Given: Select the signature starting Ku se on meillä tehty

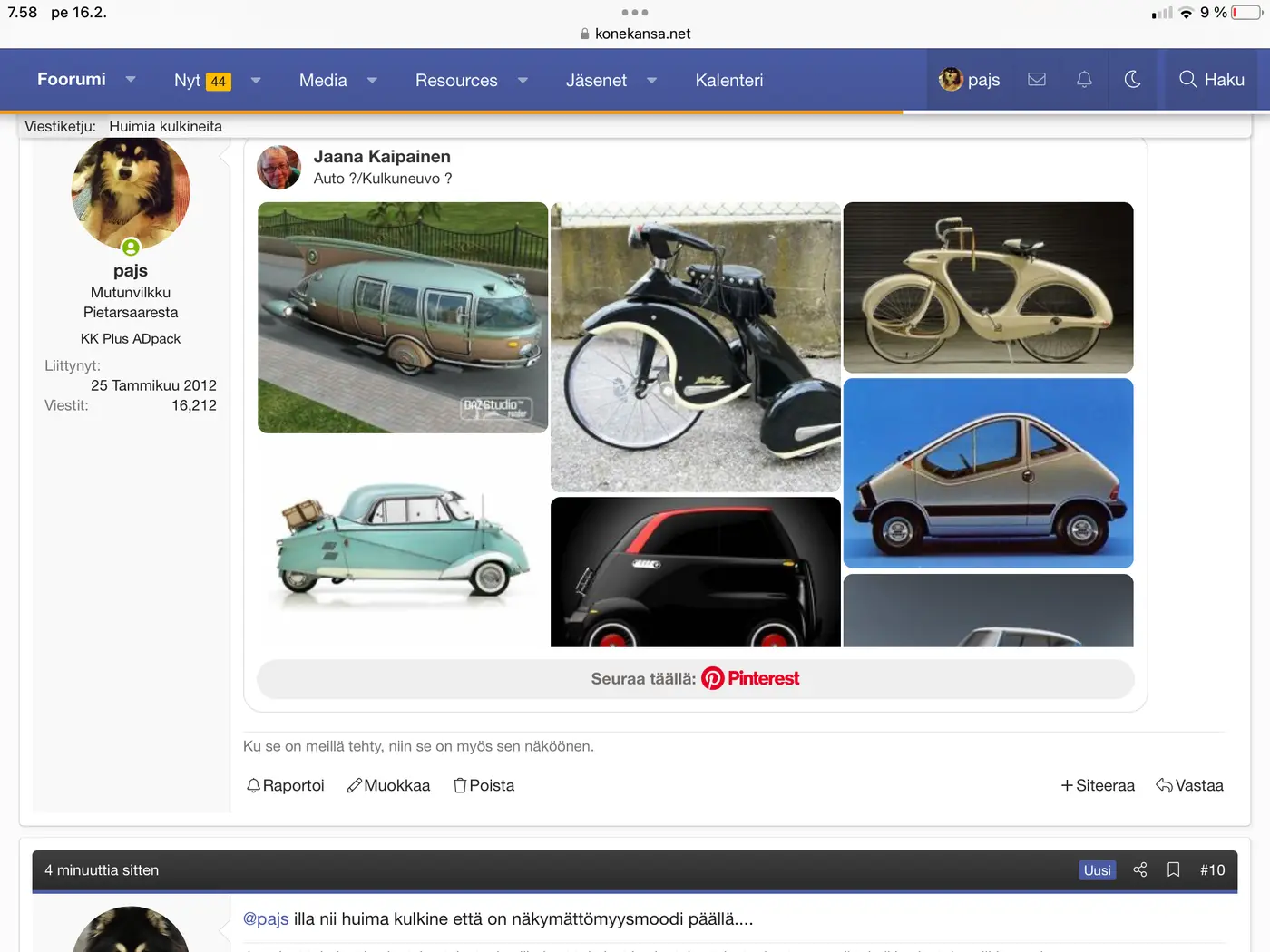Looking at the screenshot, I should tap(418, 746).
